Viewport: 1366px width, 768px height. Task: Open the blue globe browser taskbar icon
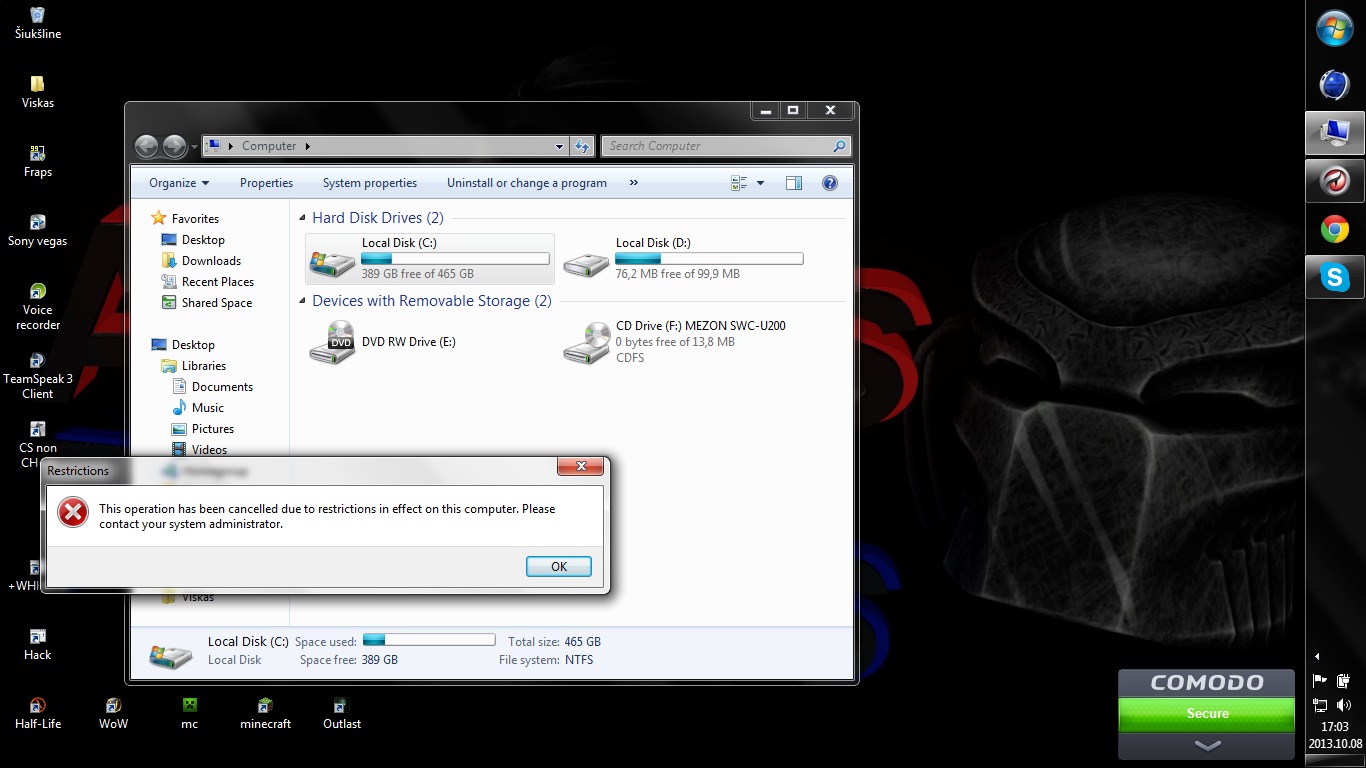pyautogui.click(x=1335, y=85)
